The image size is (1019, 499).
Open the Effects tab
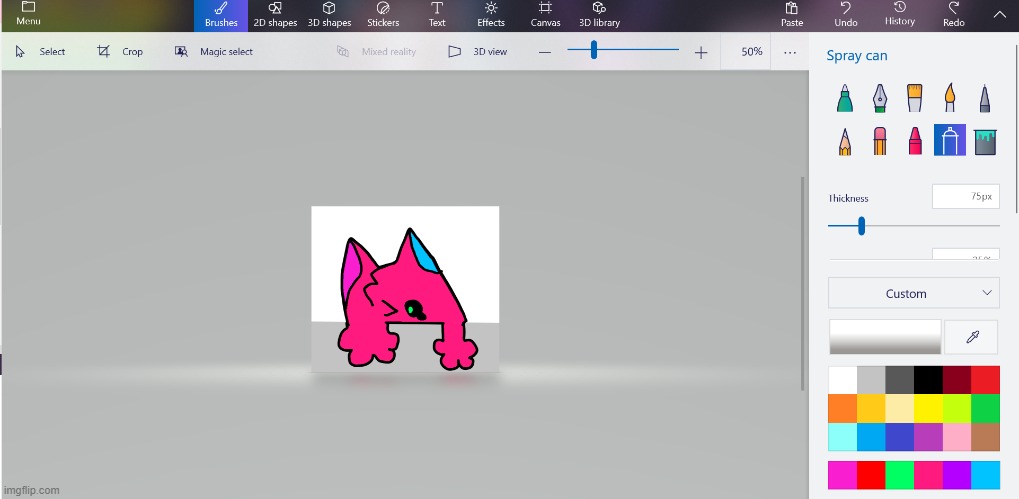491,16
